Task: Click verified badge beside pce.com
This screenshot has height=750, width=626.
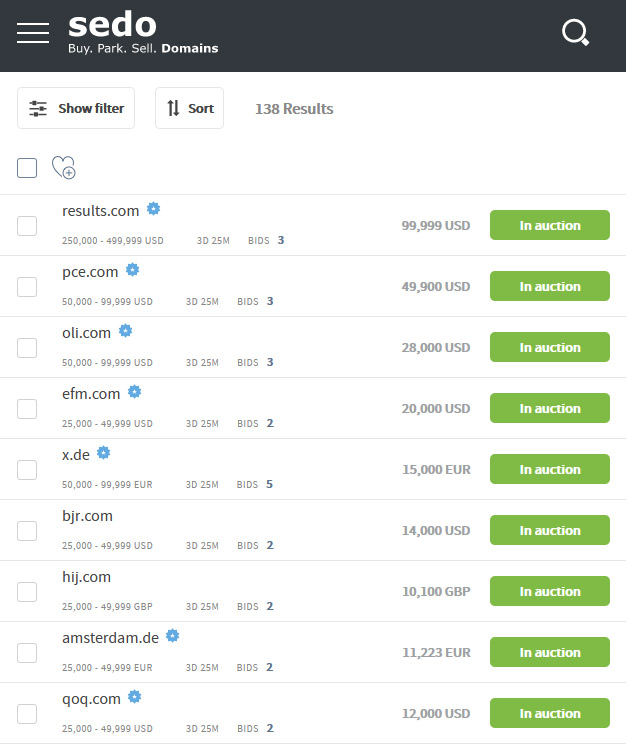Action: point(132,270)
